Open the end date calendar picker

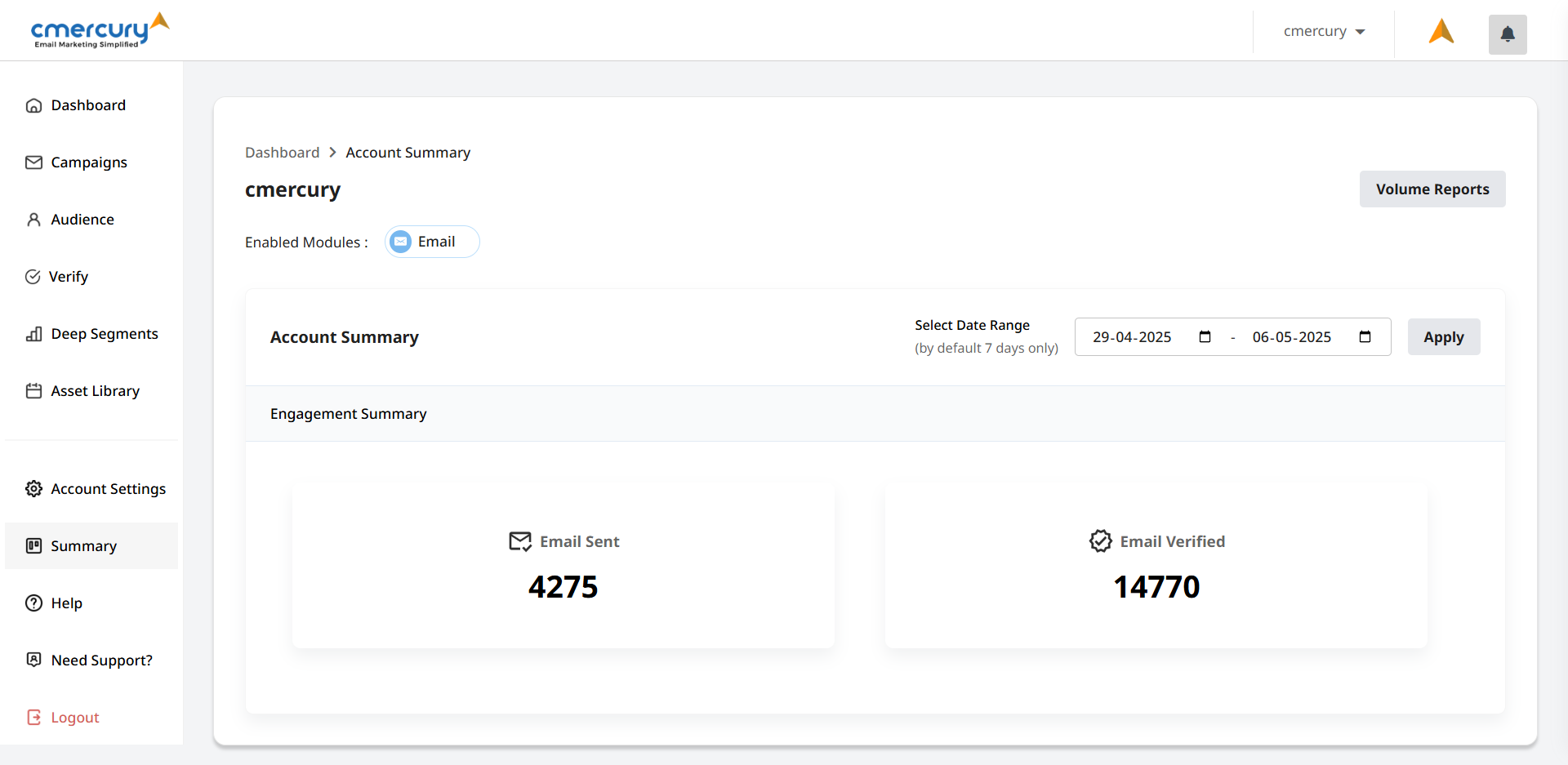[1365, 336]
